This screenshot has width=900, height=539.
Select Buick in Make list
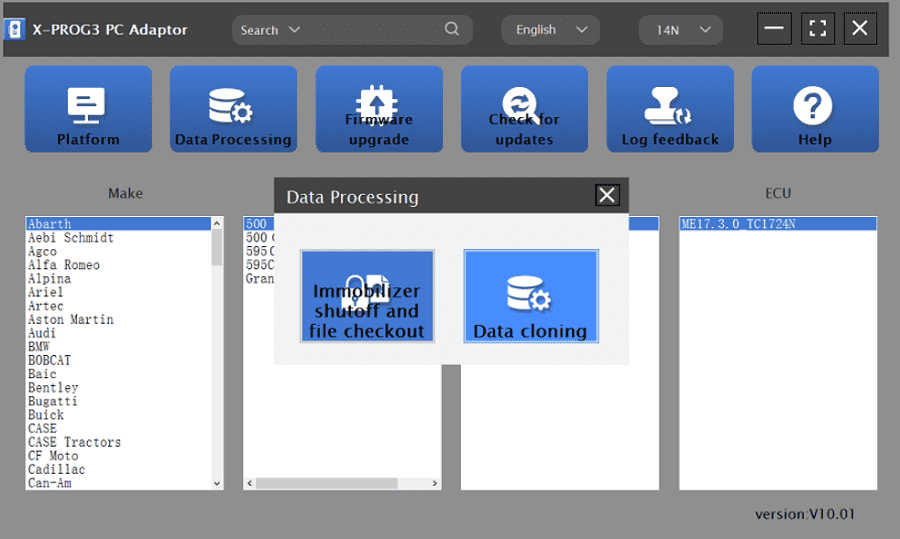coord(118,415)
